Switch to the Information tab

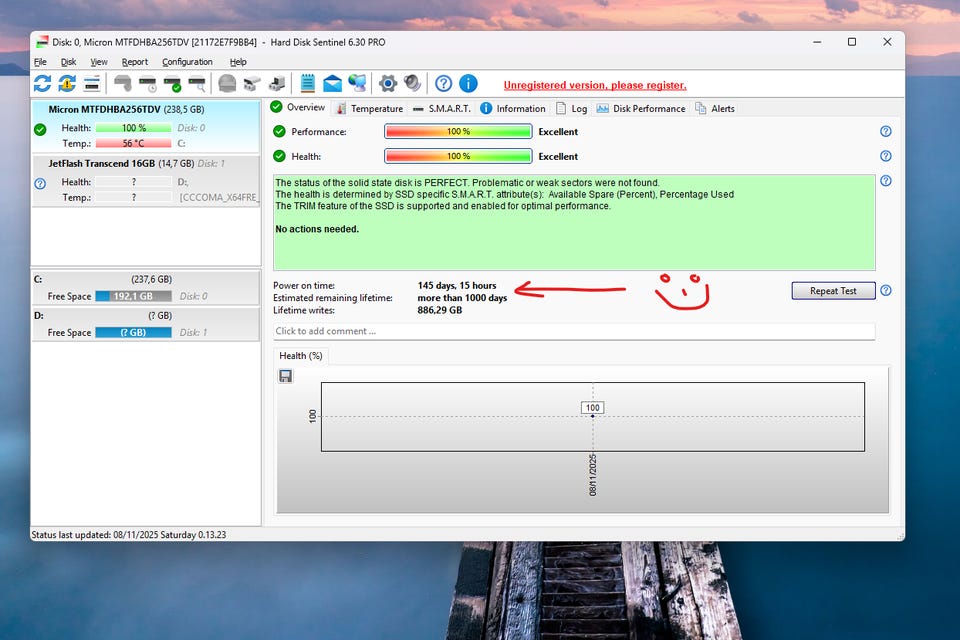(513, 108)
